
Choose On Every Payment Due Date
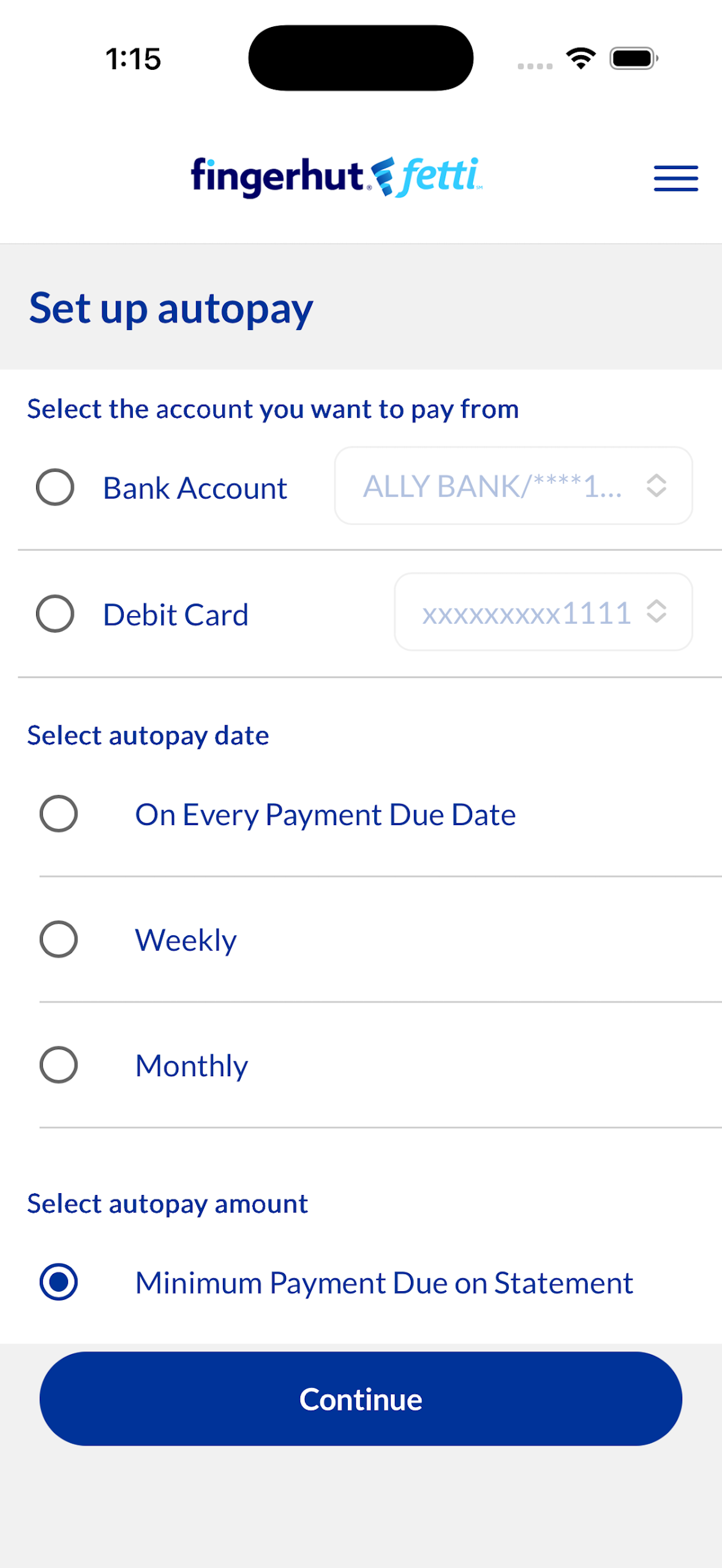(59, 814)
